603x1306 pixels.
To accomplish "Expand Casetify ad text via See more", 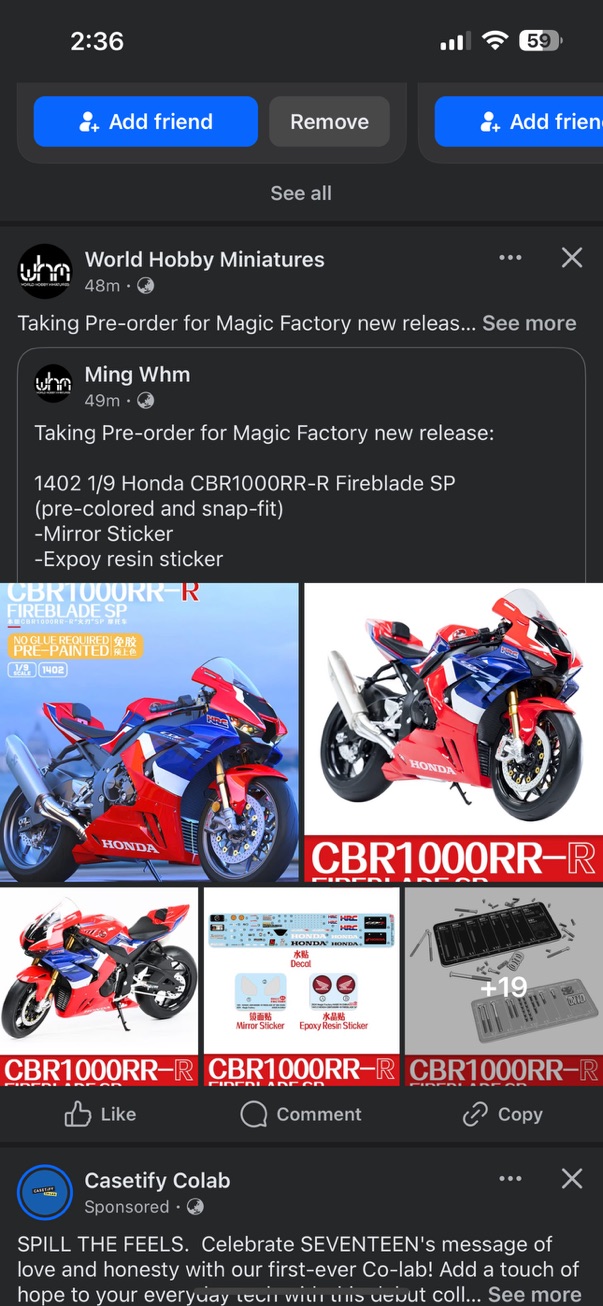I will tap(534, 1294).
